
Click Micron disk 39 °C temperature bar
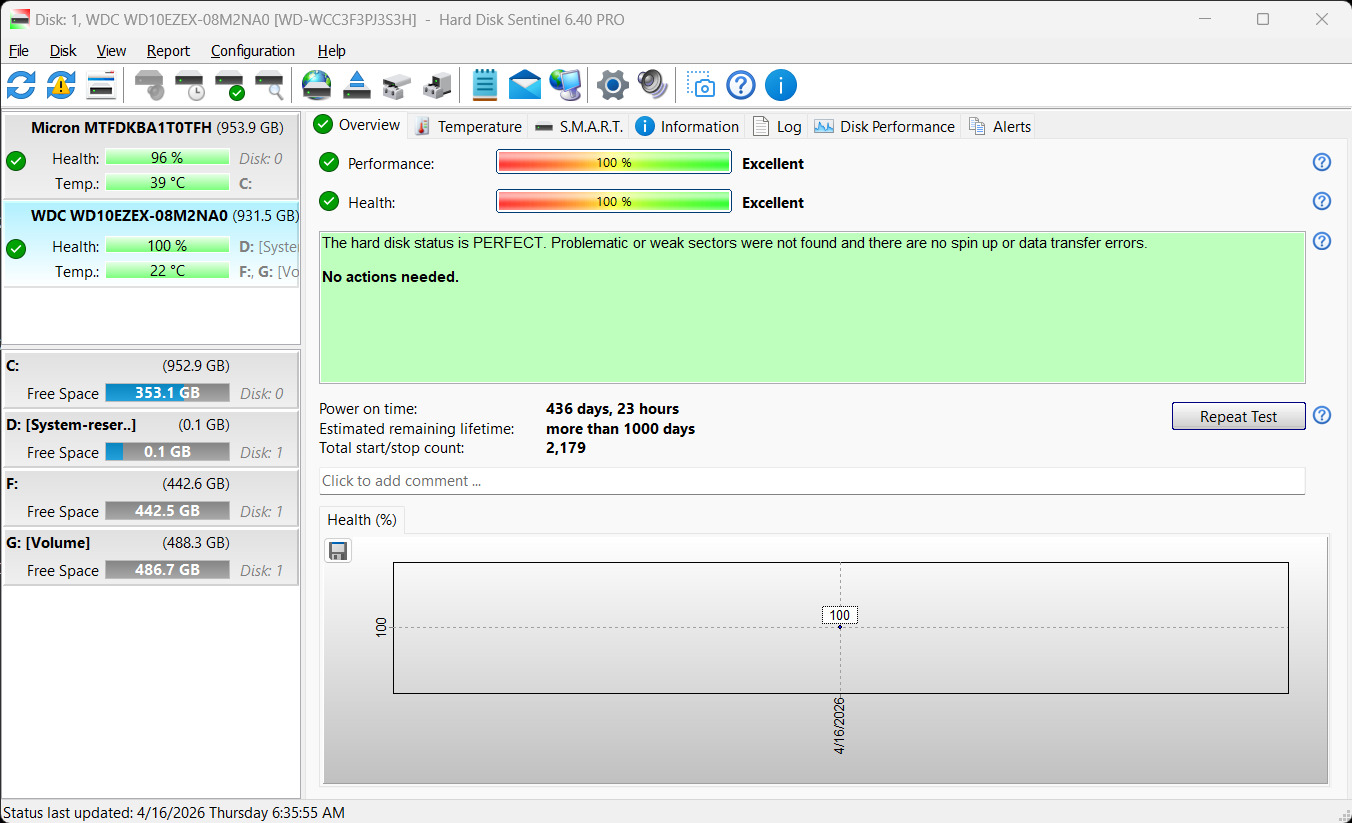point(167,183)
